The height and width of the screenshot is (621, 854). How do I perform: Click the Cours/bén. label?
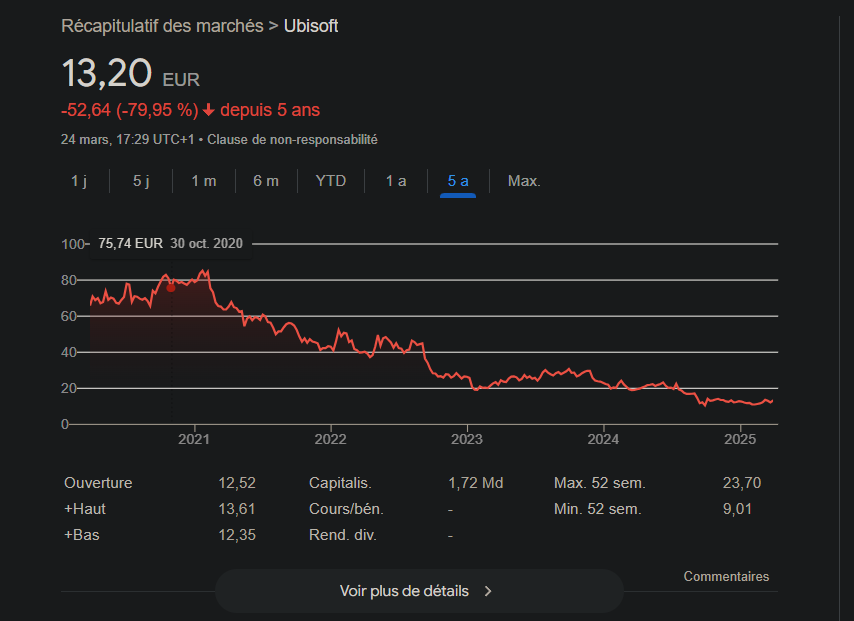click(x=346, y=509)
